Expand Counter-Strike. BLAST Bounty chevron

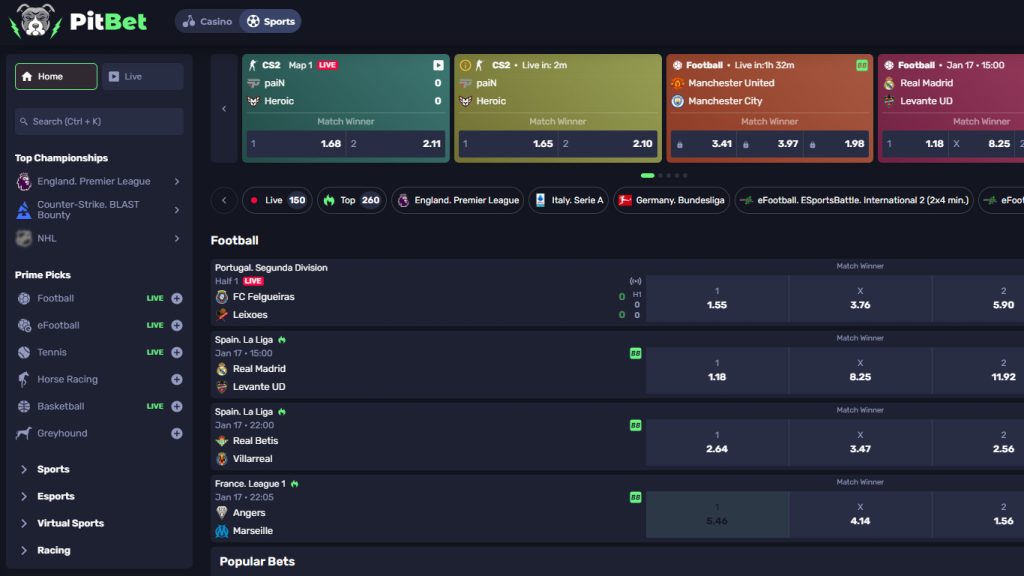pos(177,210)
